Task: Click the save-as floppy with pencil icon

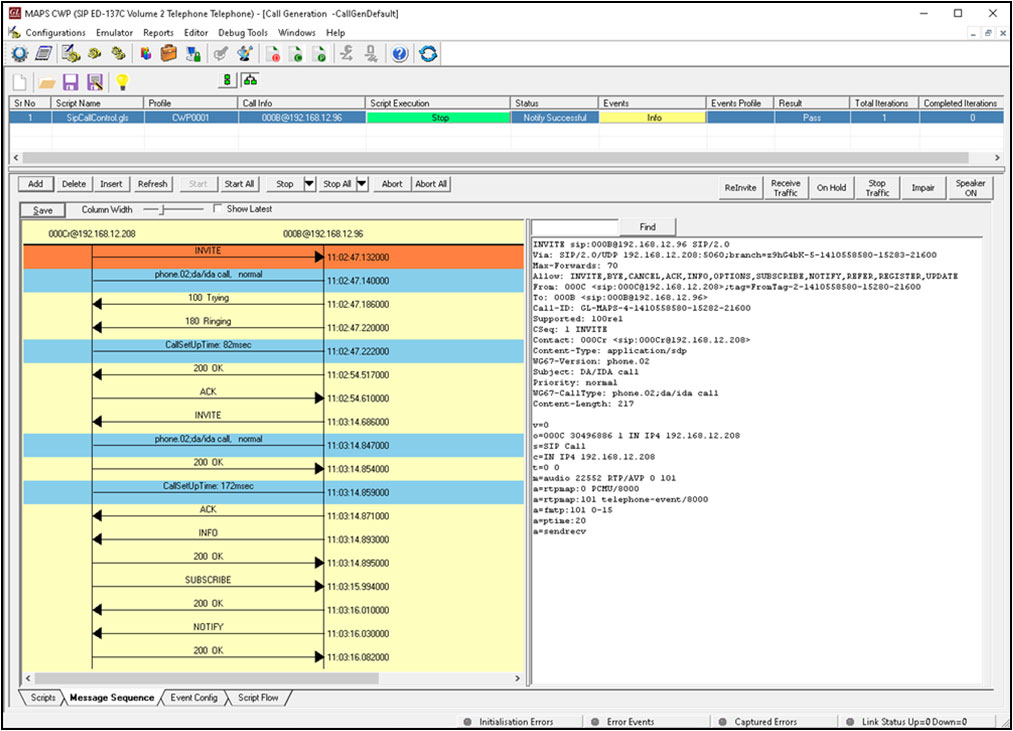Action: coord(96,82)
